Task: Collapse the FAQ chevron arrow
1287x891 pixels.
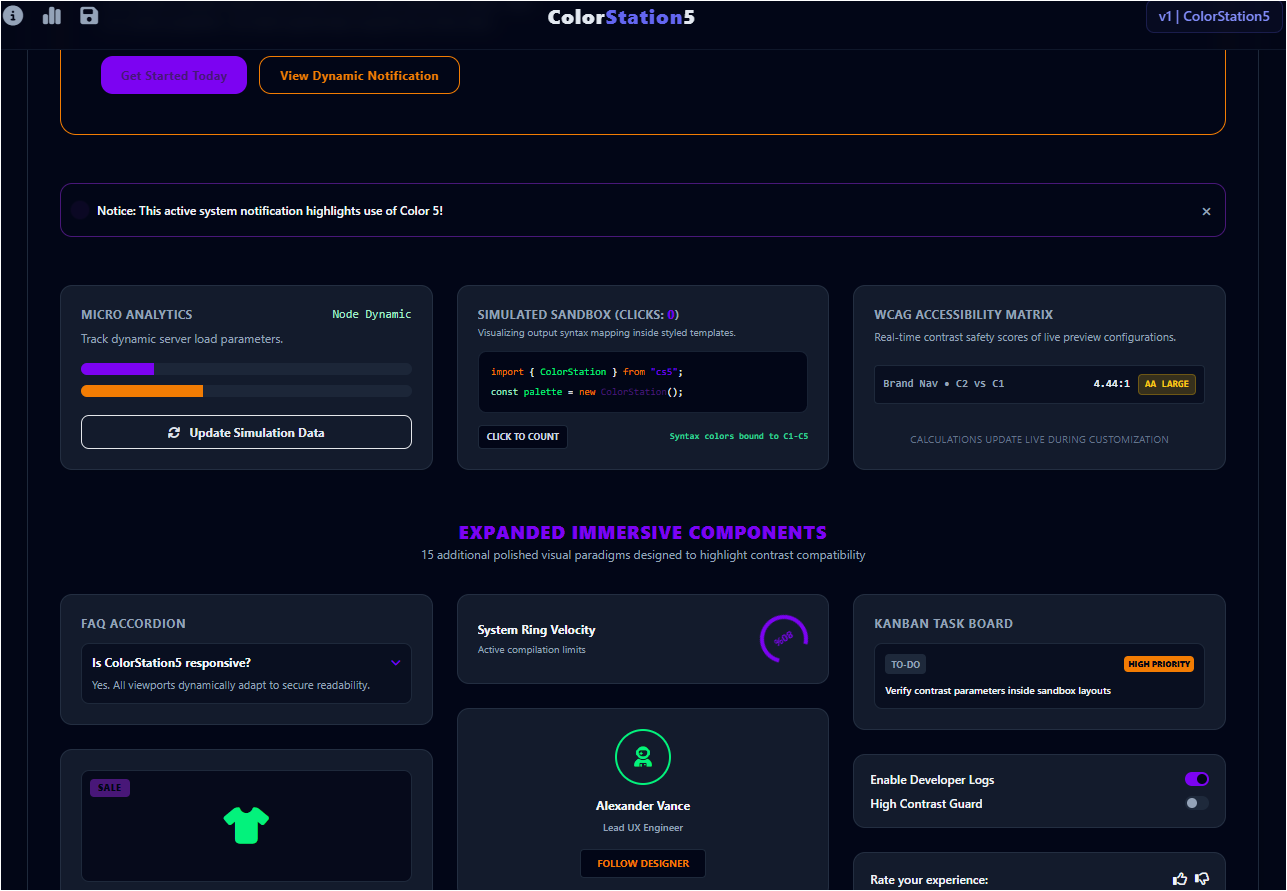Action: coord(396,662)
